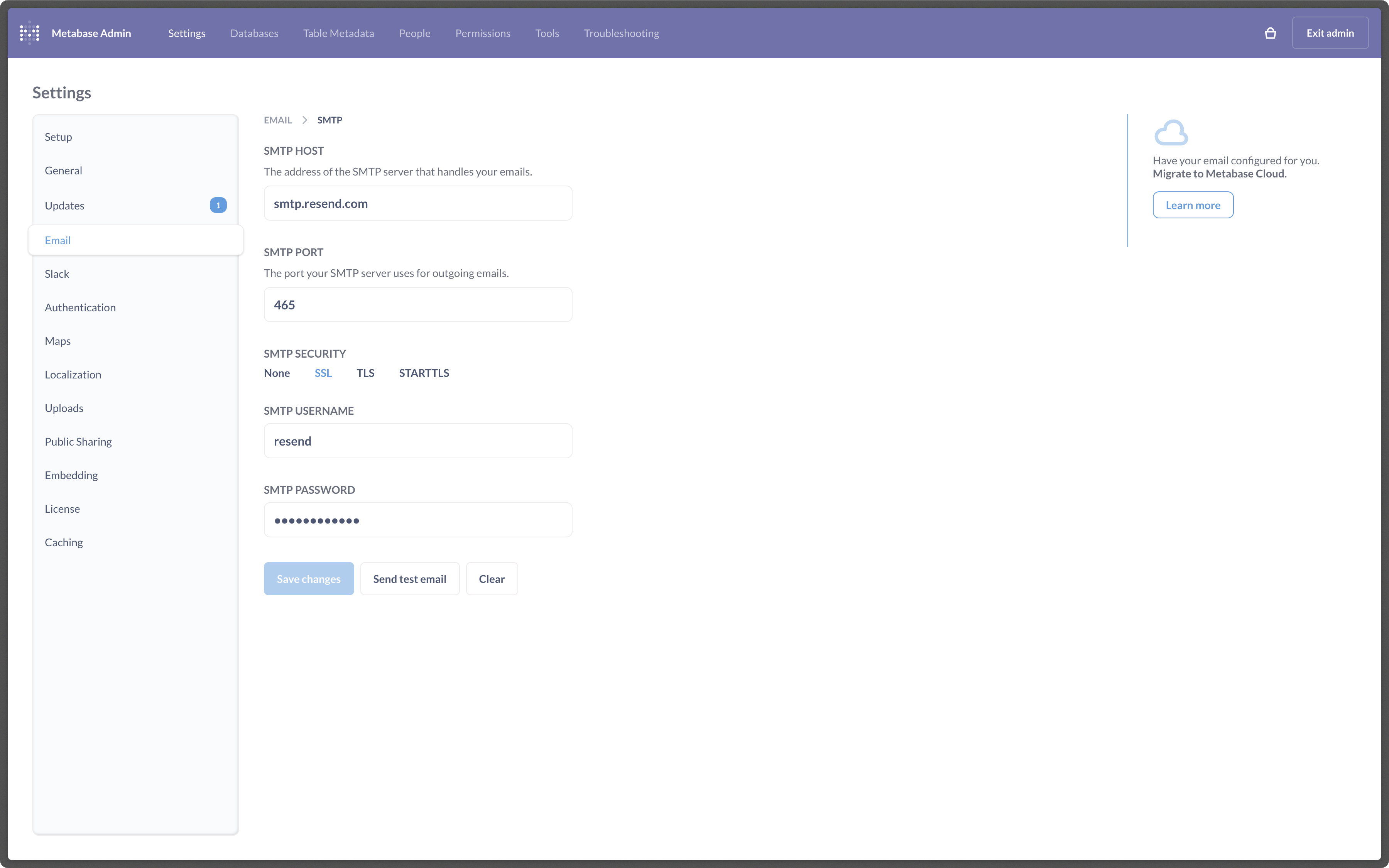The image size is (1389, 868).
Task: Open Updates settings section
Action: pos(135,206)
